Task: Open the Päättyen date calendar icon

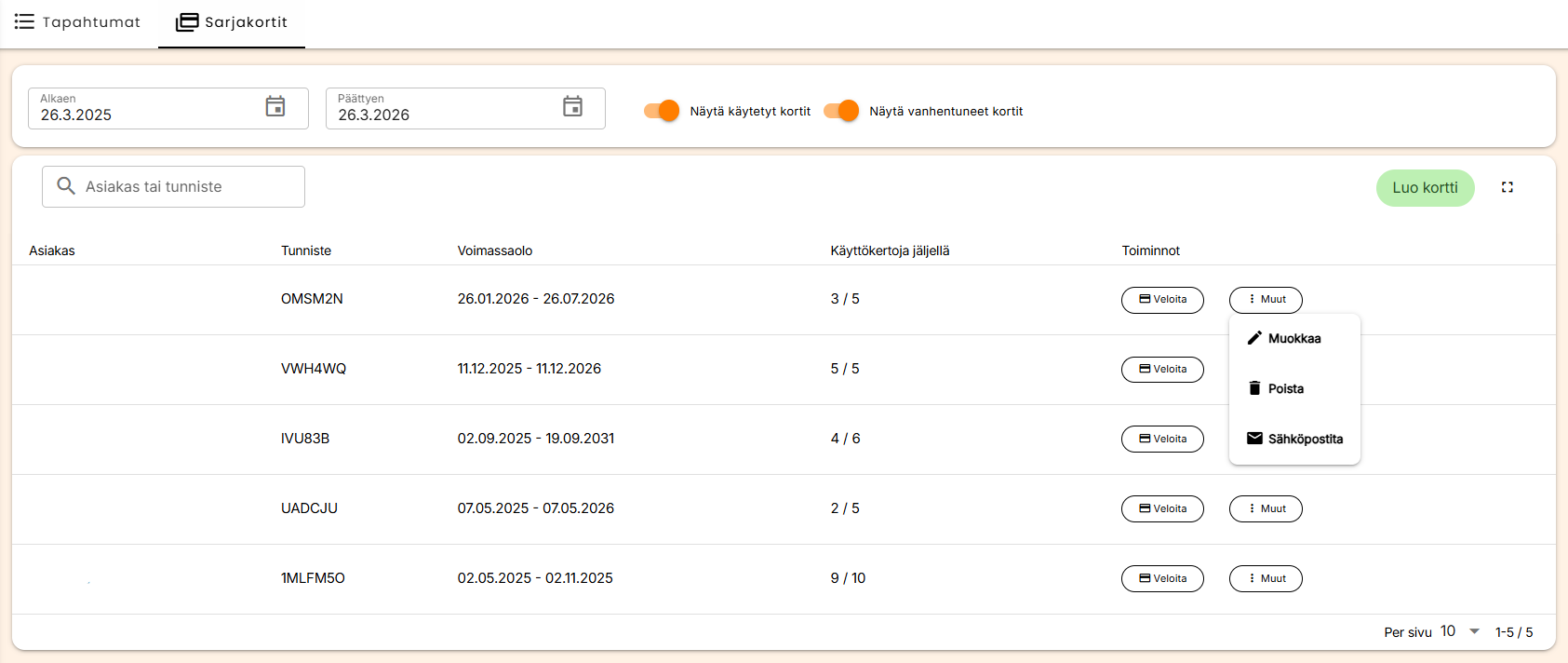Action: (573, 107)
